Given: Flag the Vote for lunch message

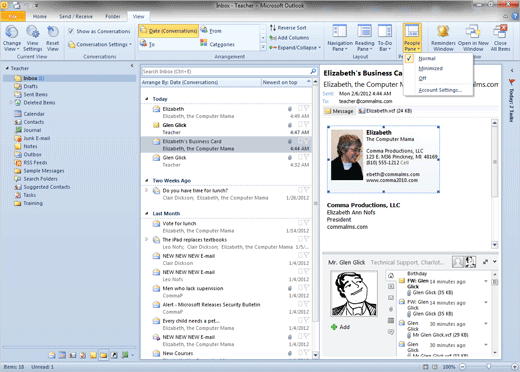Looking at the screenshot, I should [306, 222].
